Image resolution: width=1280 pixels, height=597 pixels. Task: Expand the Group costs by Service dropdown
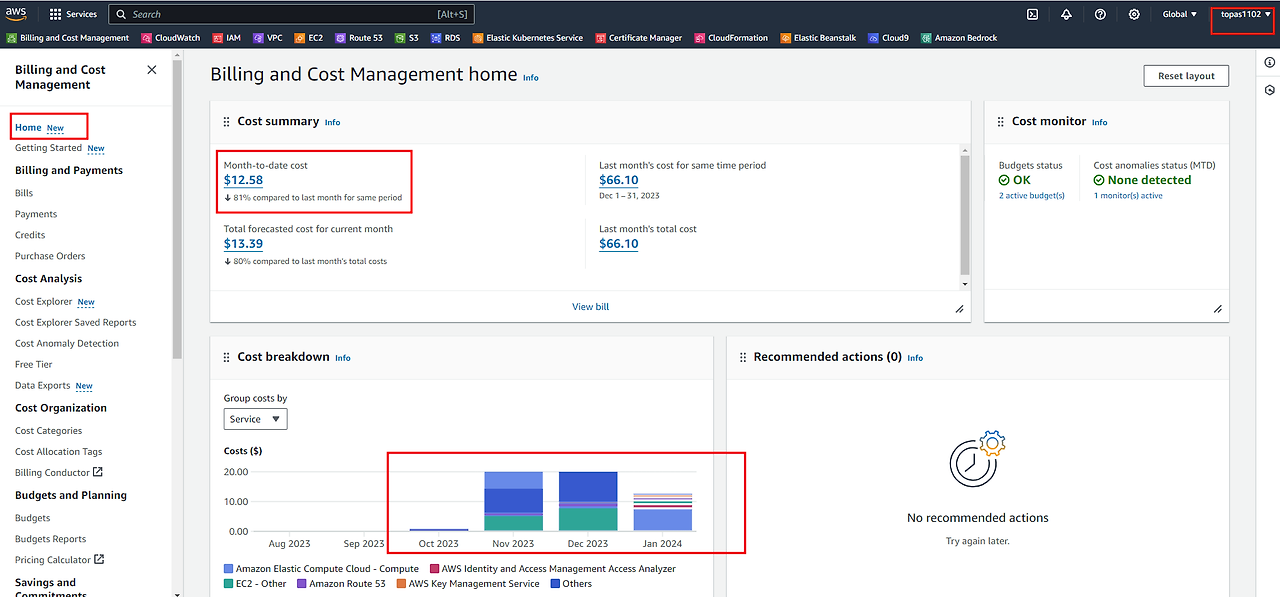tap(255, 419)
